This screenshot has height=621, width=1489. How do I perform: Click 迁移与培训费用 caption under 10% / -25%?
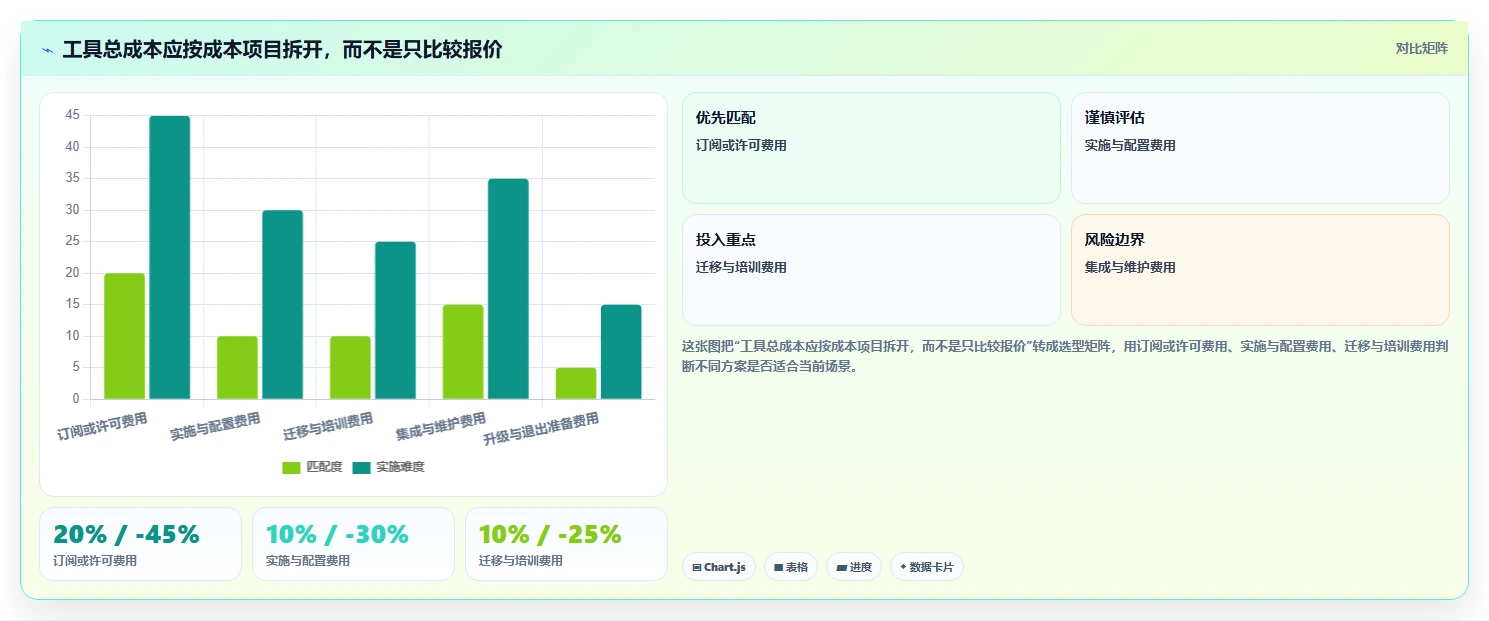click(521, 561)
